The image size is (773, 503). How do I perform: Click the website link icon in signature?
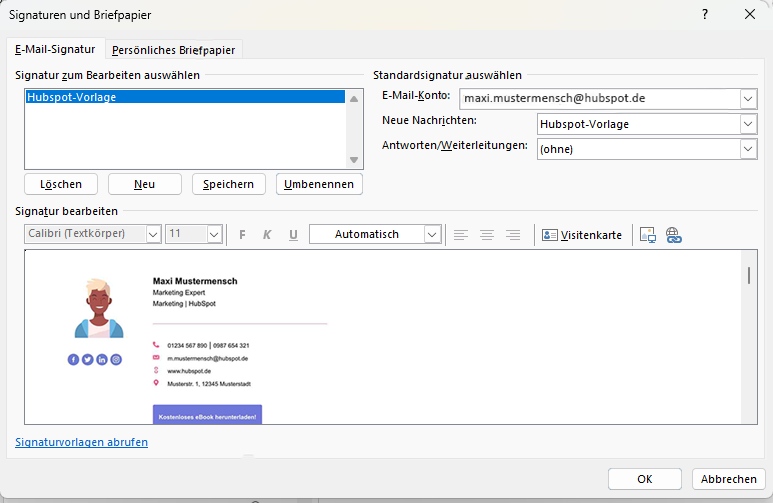156,370
